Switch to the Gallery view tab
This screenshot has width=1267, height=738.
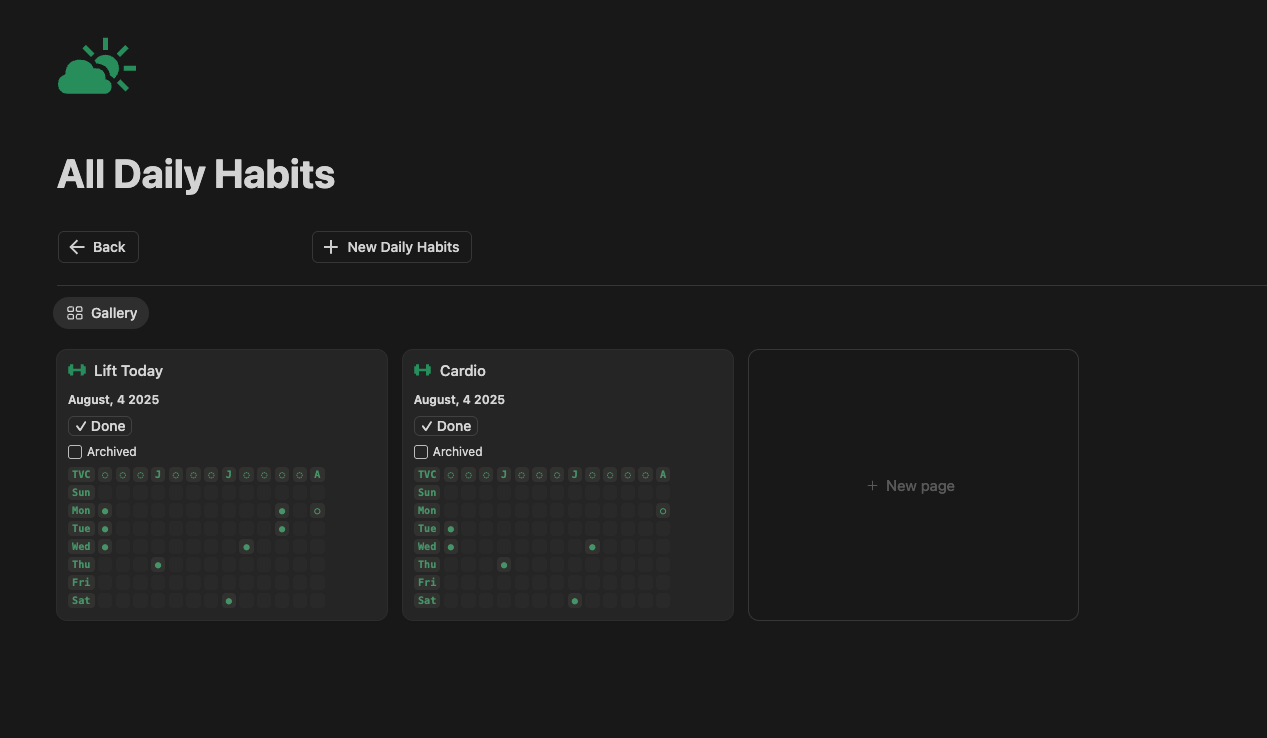coord(101,313)
